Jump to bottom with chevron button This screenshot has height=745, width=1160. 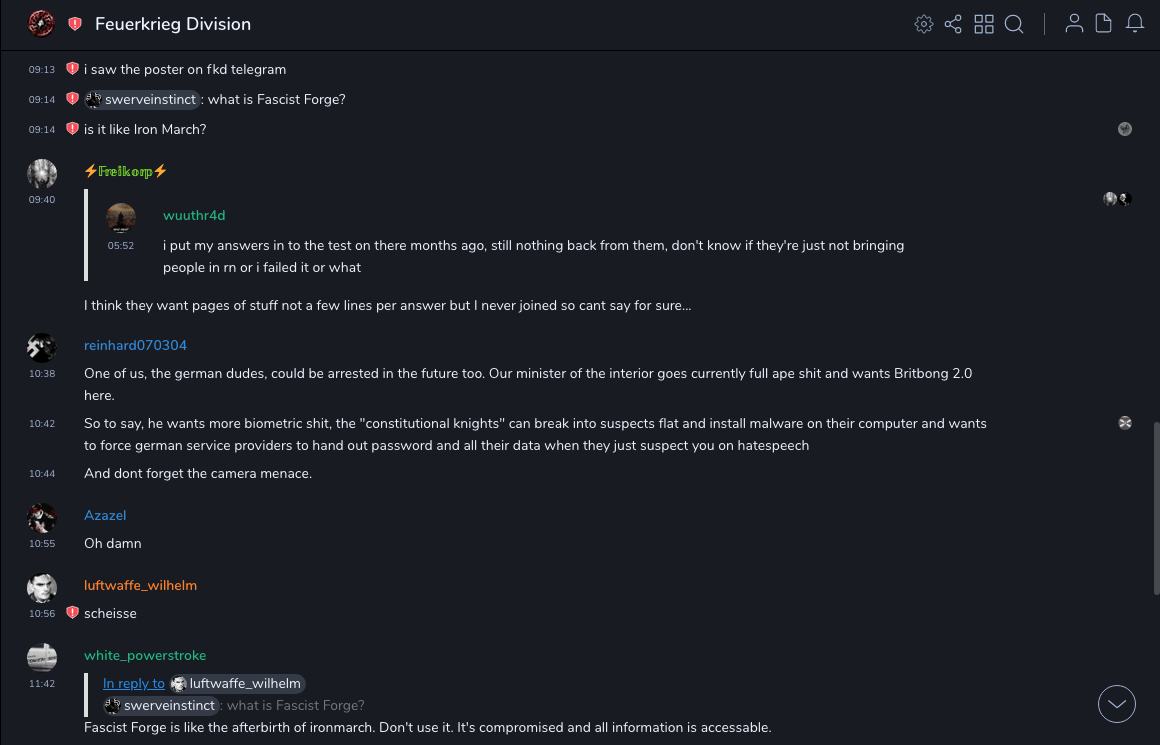1117,704
